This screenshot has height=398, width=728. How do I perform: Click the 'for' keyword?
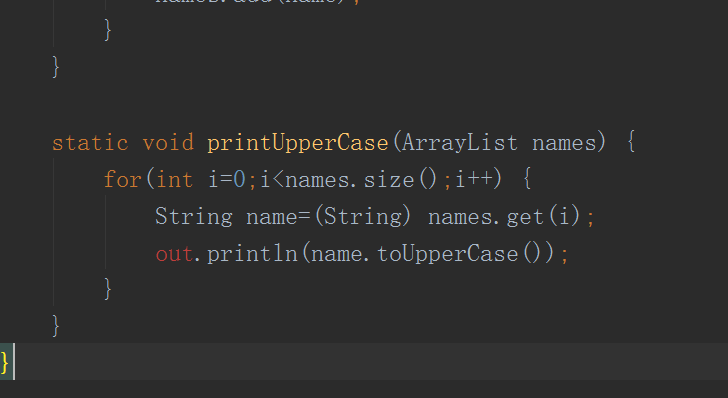pos(123,179)
